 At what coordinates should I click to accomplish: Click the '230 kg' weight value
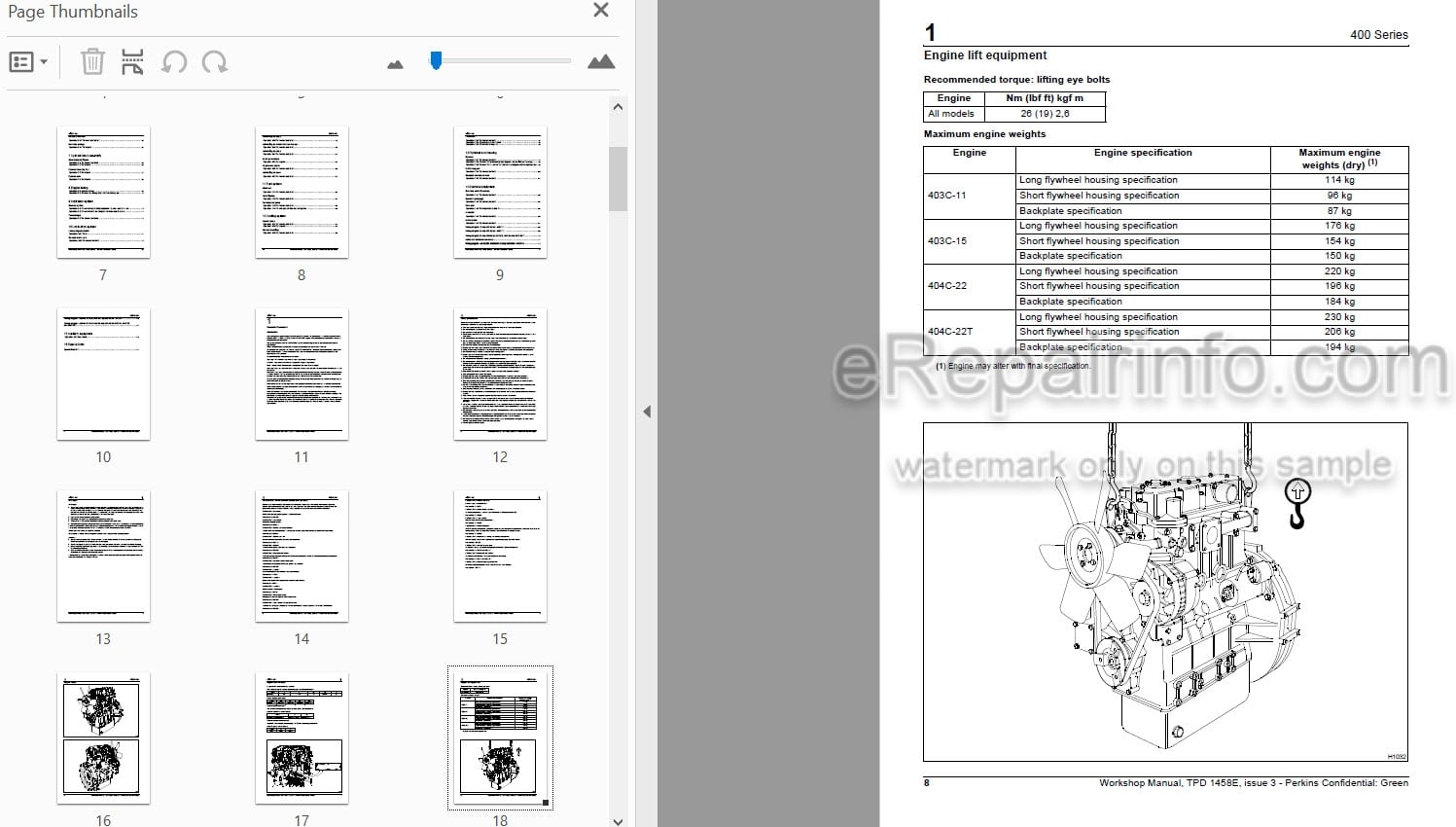[x=1339, y=317]
